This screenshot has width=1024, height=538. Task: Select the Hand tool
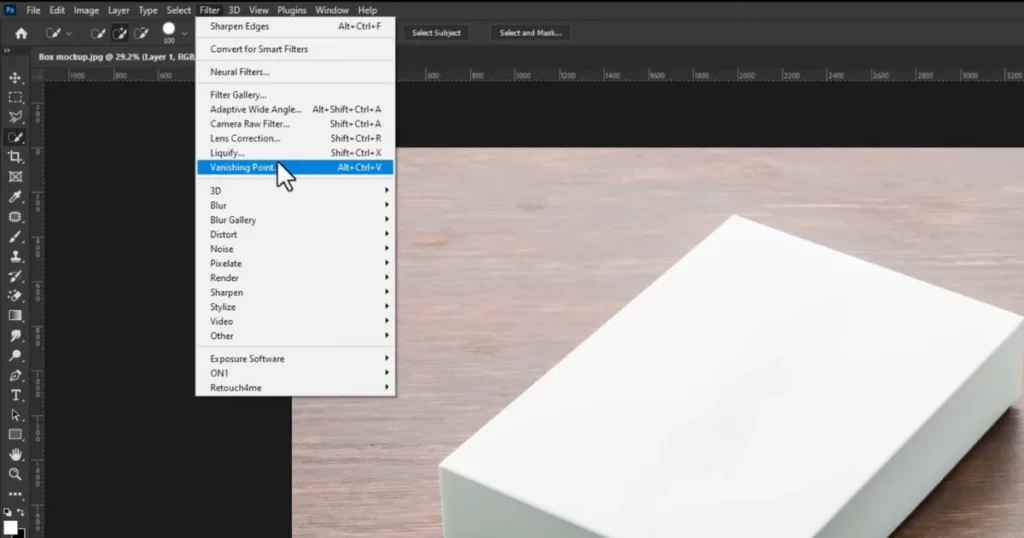[x=15, y=454]
